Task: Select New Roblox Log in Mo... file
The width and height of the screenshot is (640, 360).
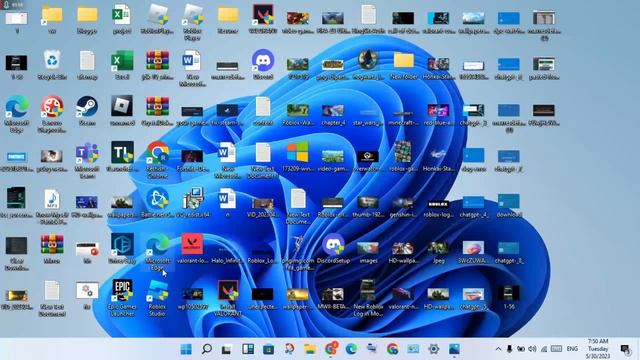Action: 368,298
